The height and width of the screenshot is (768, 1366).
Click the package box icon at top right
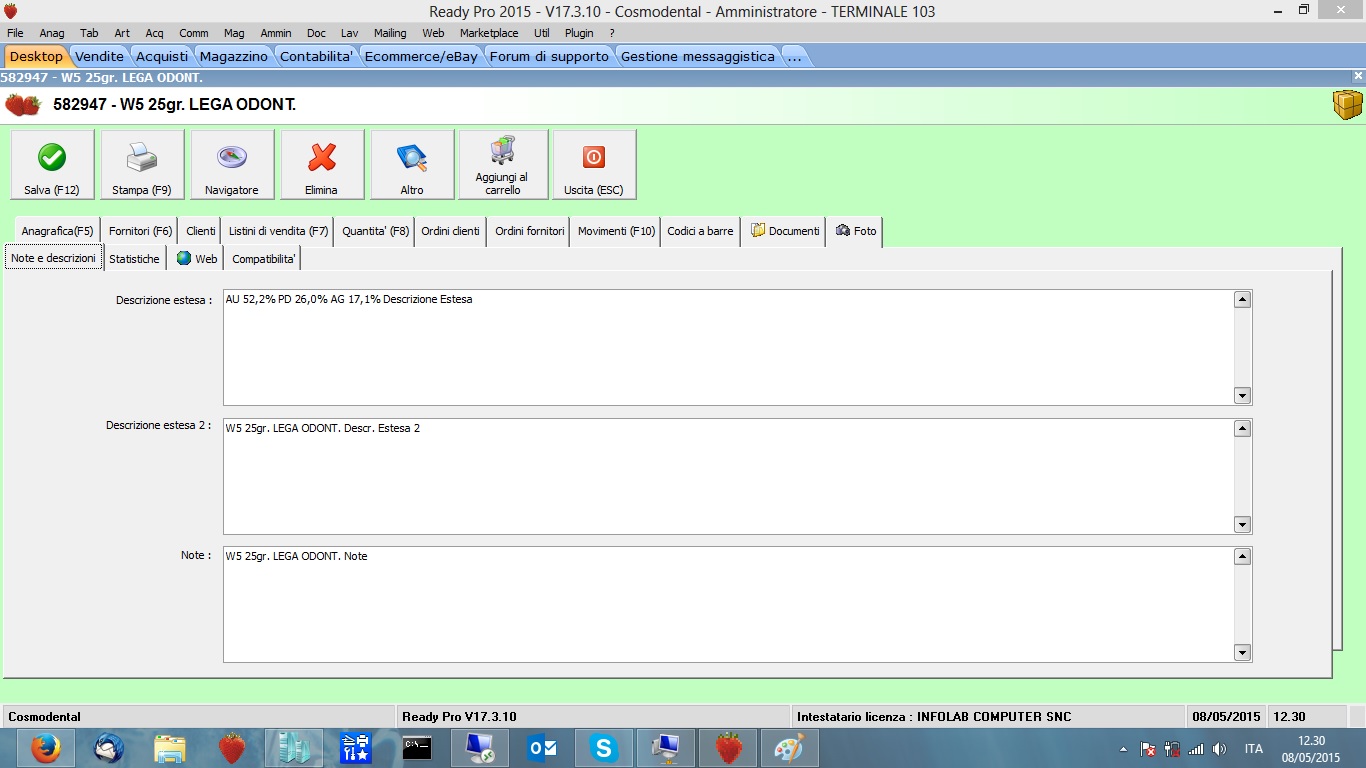click(x=1348, y=104)
